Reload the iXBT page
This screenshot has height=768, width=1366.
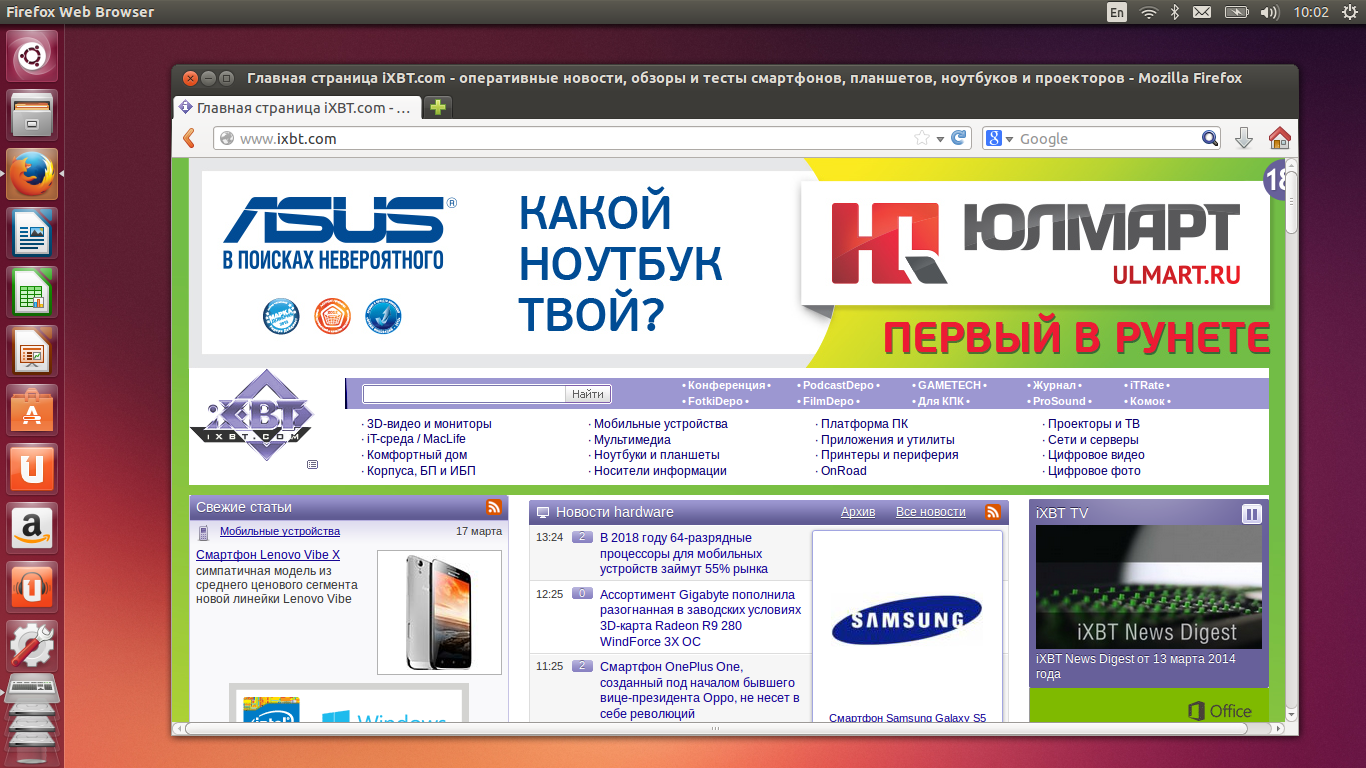coord(958,138)
